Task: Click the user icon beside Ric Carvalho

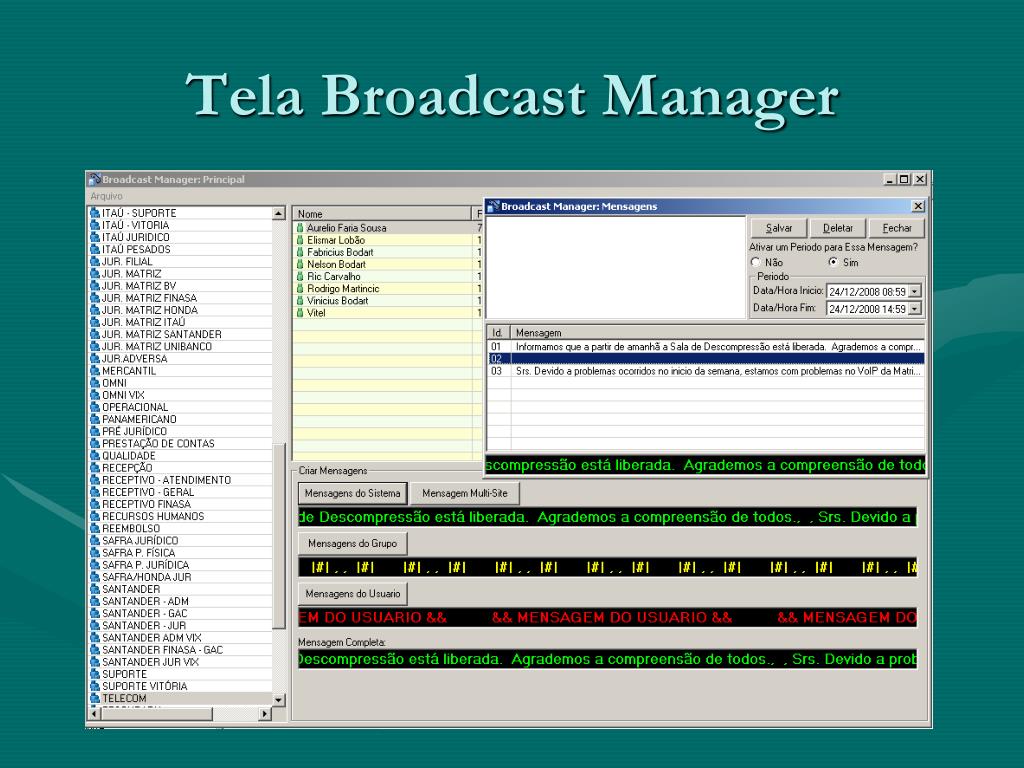Action: tap(300, 276)
